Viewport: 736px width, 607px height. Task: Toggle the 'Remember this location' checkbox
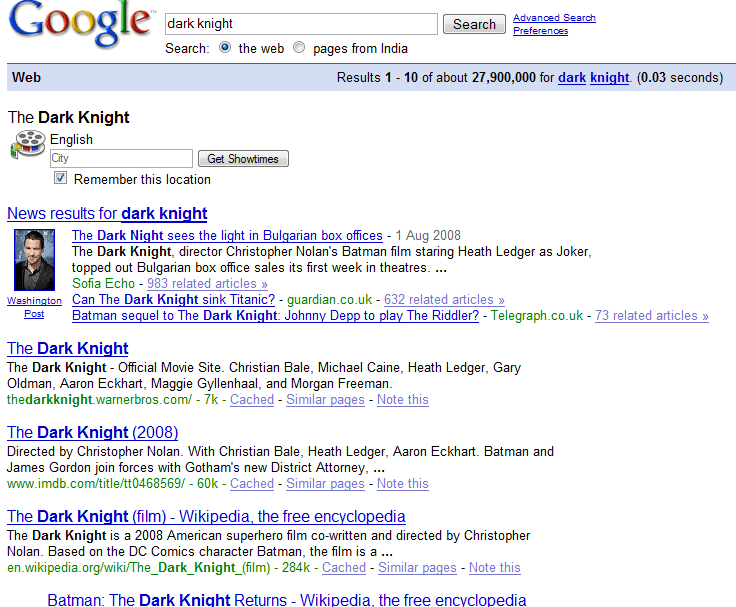[x=60, y=178]
